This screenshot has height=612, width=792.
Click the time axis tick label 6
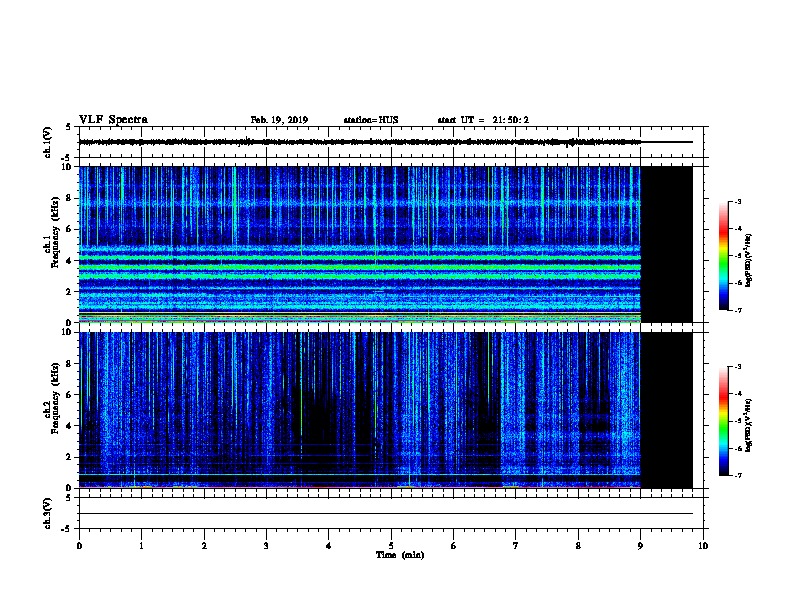(x=454, y=546)
